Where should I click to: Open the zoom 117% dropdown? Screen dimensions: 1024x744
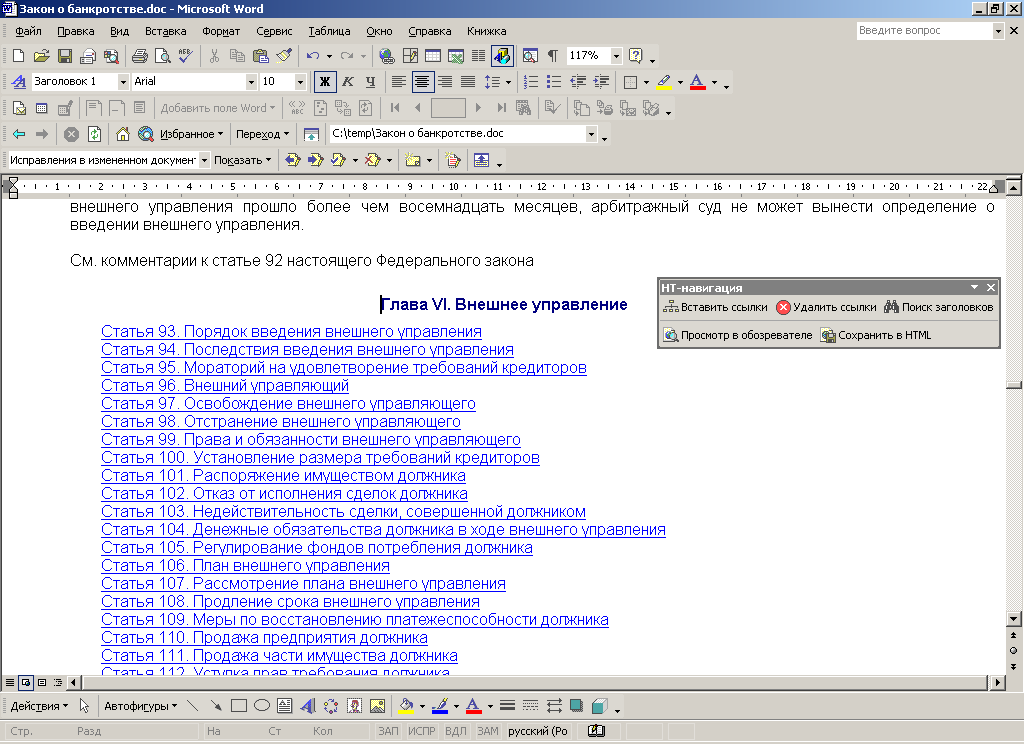tap(616, 56)
